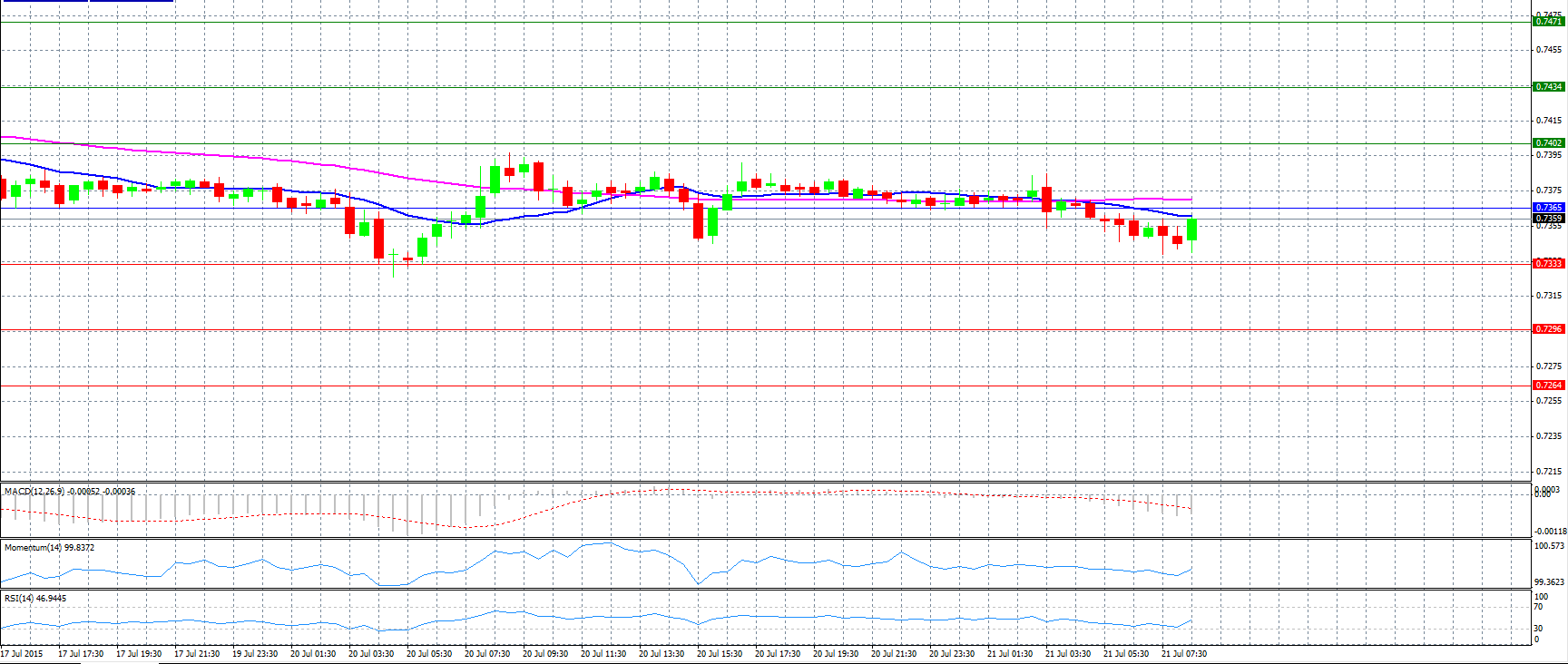Click the 0.7255 axis price value

pos(1548,401)
